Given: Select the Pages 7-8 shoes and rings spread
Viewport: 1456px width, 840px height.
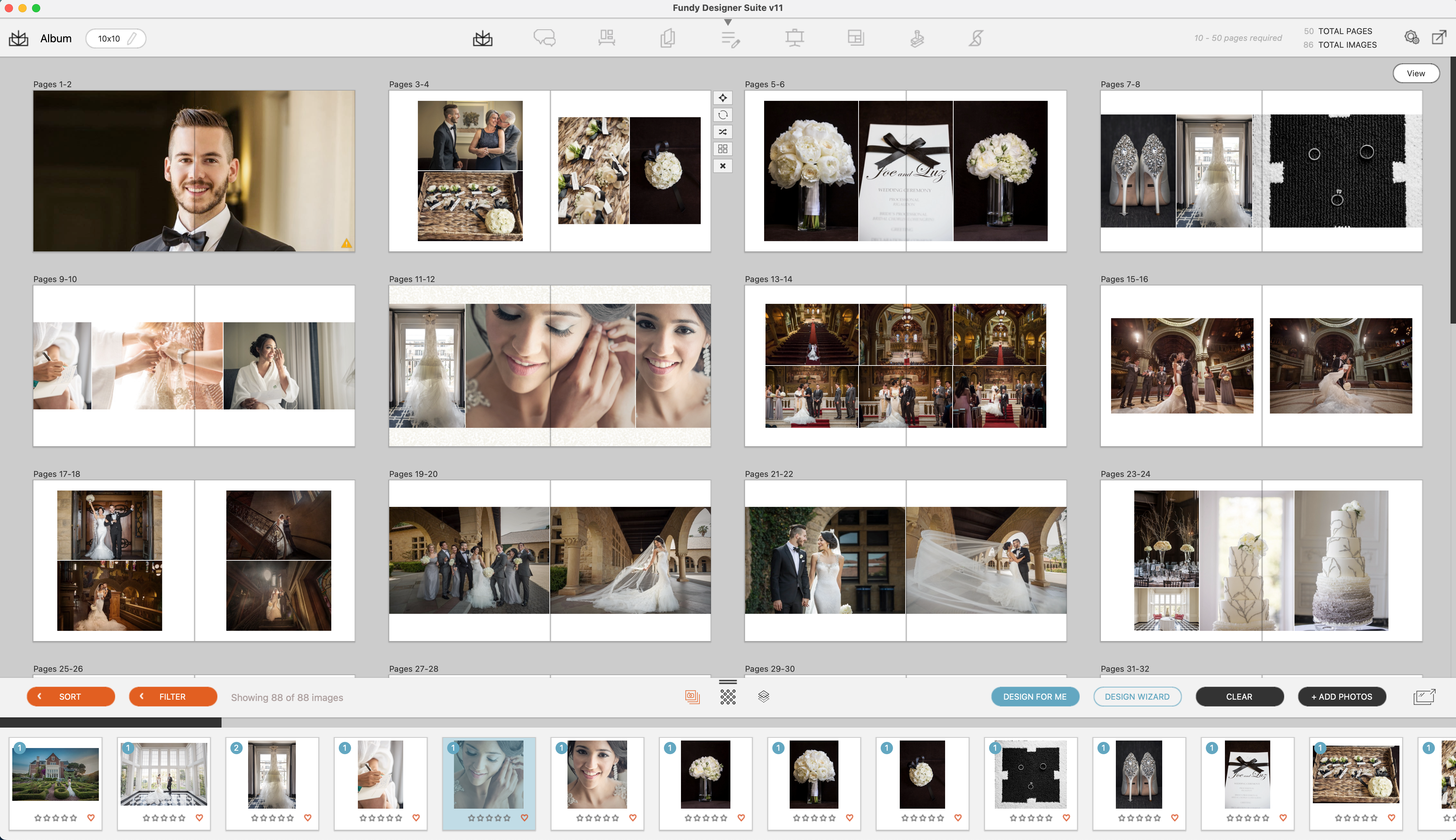Looking at the screenshot, I should coord(1261,171).
